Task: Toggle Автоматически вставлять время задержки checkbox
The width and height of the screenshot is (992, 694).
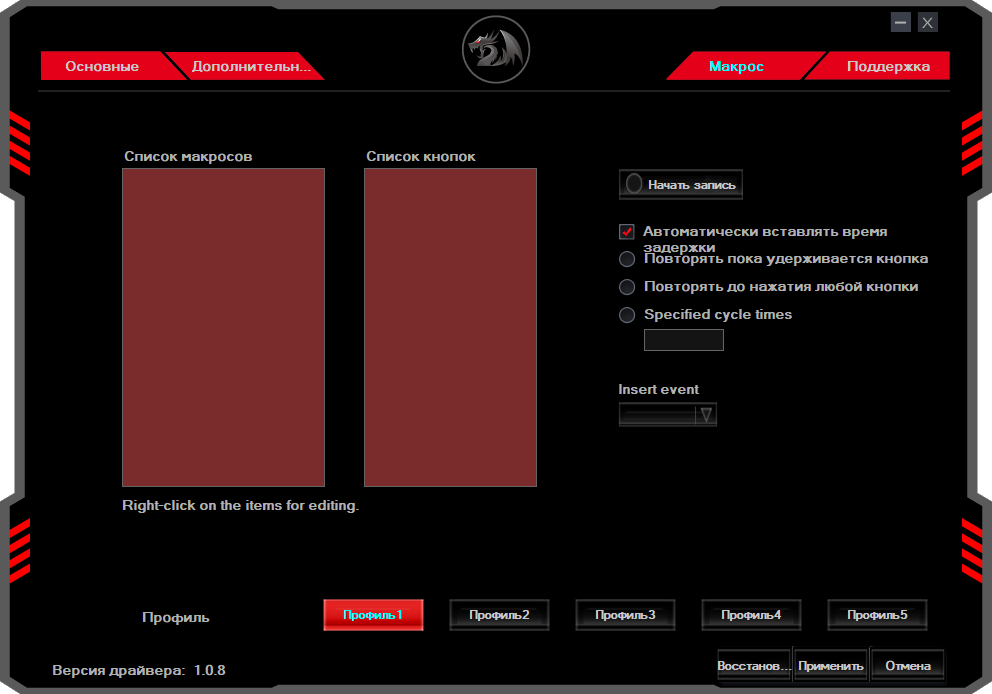Action: tap(626, 232)
